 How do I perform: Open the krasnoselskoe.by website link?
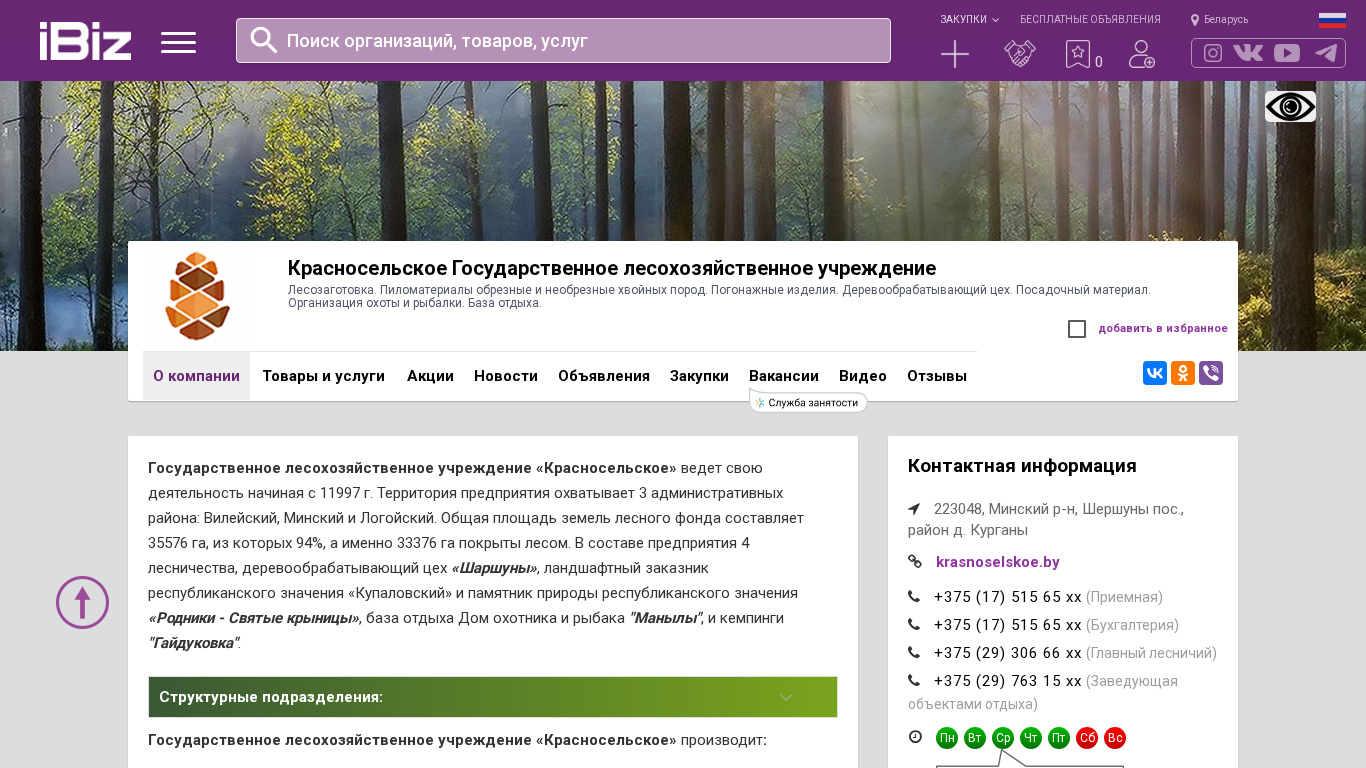coord(997,562)
